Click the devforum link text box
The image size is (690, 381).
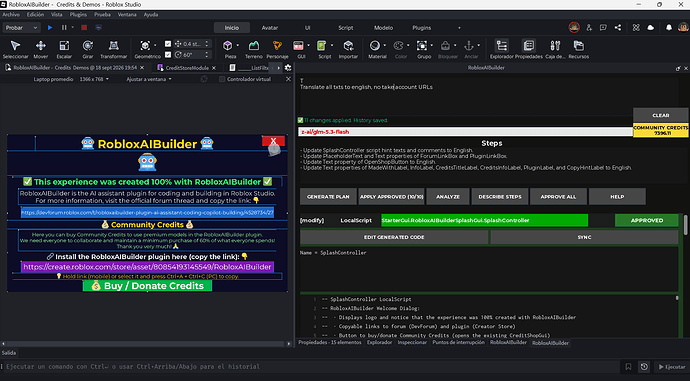pos(147,212)
